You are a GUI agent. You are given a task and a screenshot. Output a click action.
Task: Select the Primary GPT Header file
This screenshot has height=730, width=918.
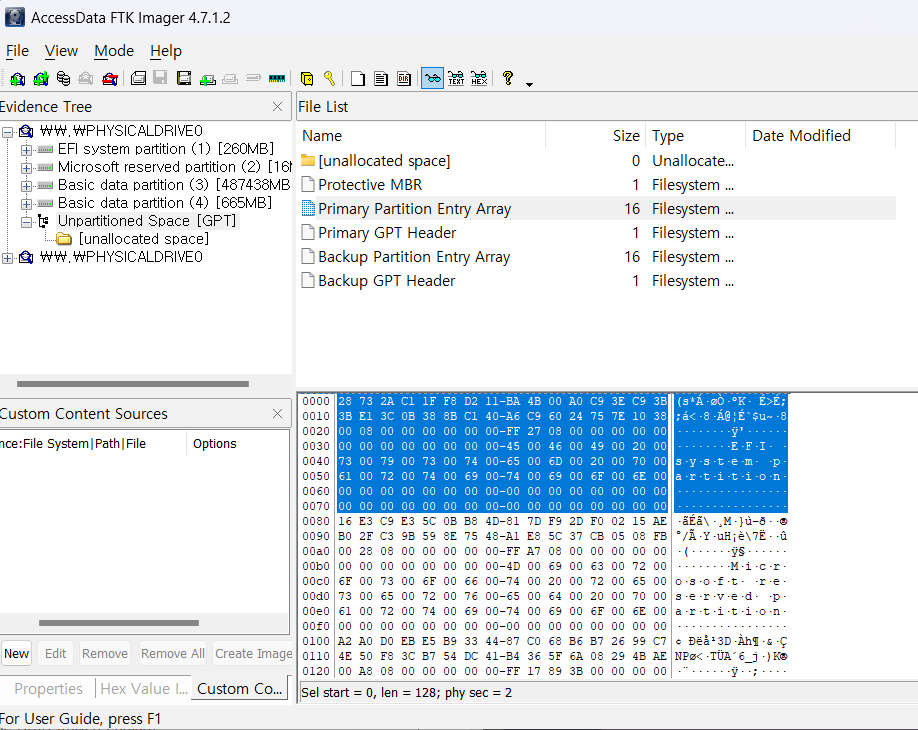tap(387, 233)
